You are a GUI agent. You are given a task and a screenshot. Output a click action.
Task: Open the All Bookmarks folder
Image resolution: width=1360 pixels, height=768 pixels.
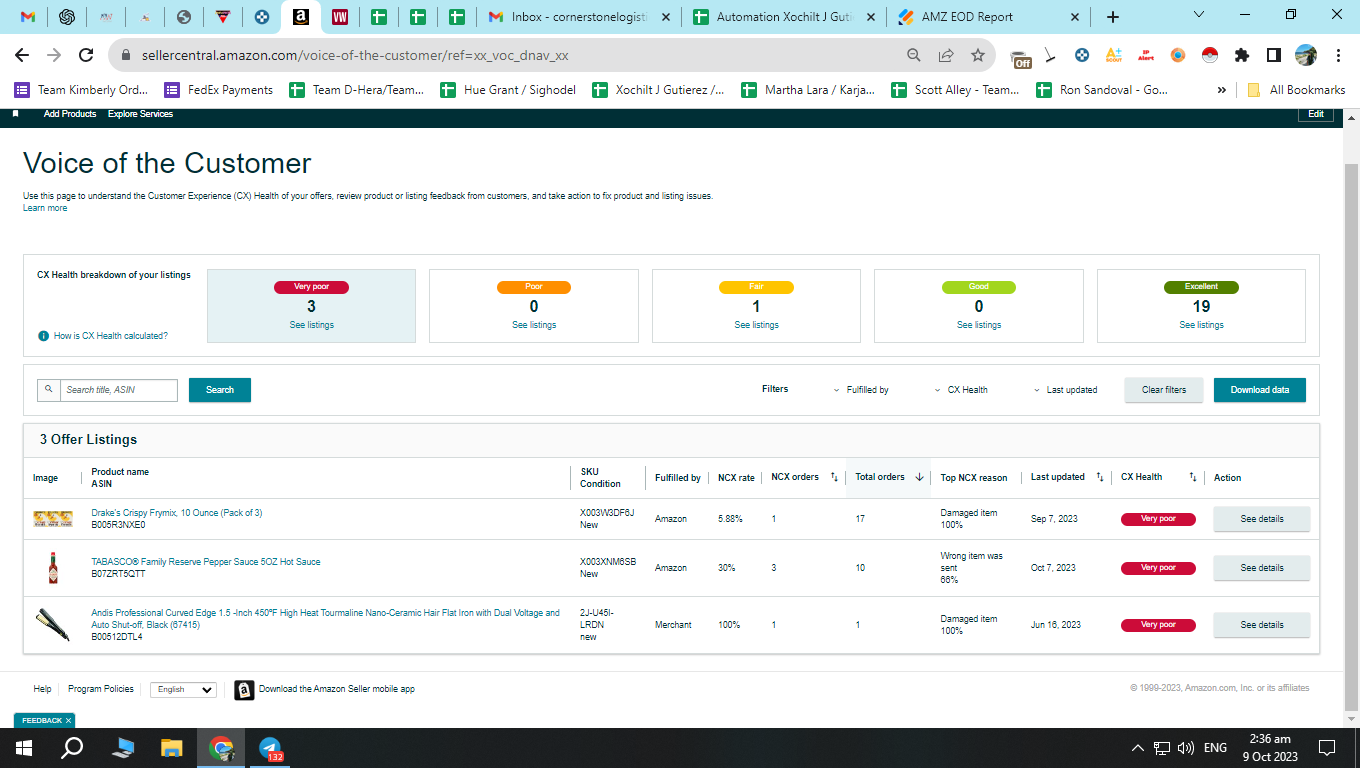[1296, 90]
